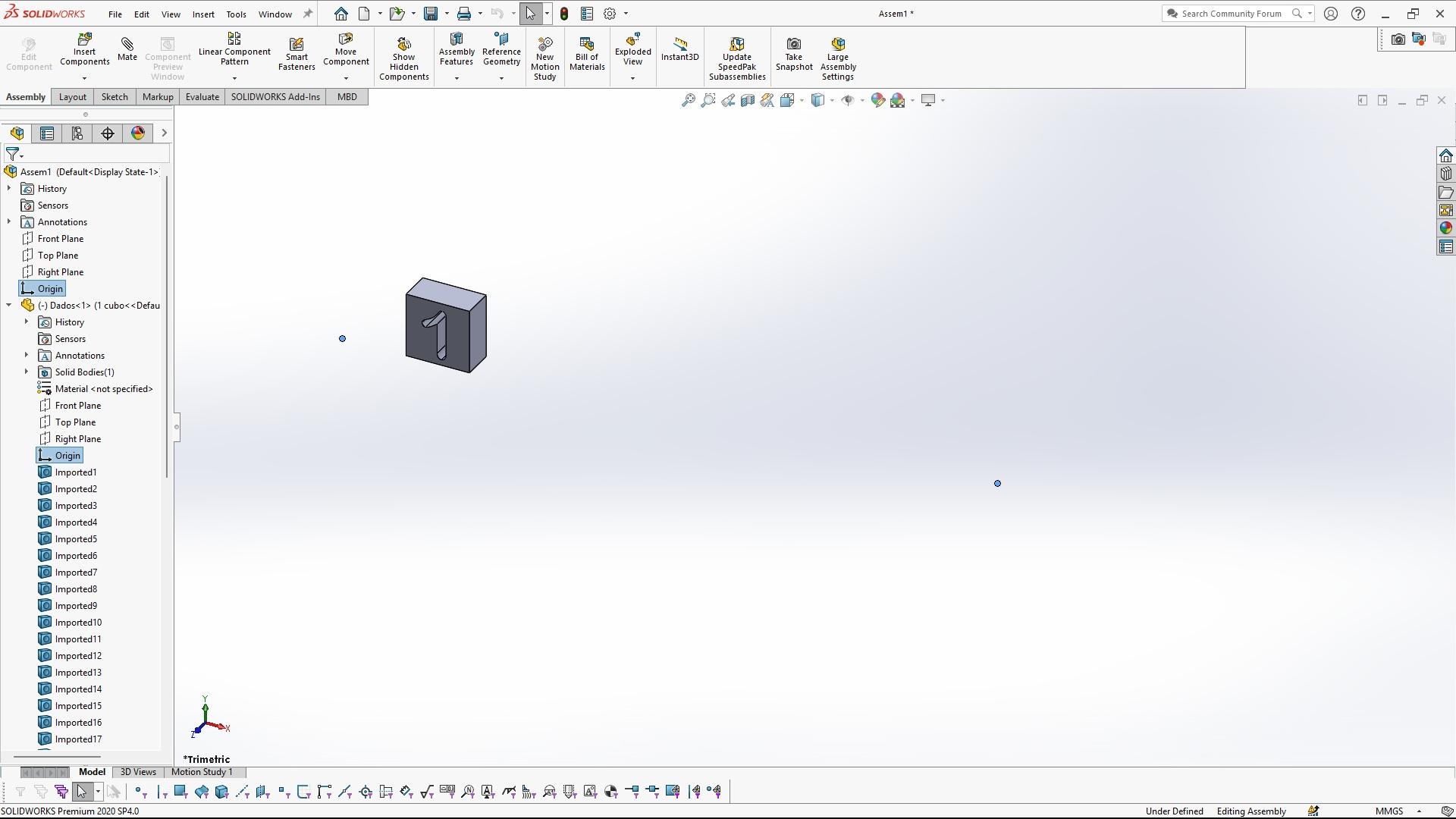1456x819 pixels.
Task: Open the Design Library task pane icon
Action: (x=1445, y=174)
